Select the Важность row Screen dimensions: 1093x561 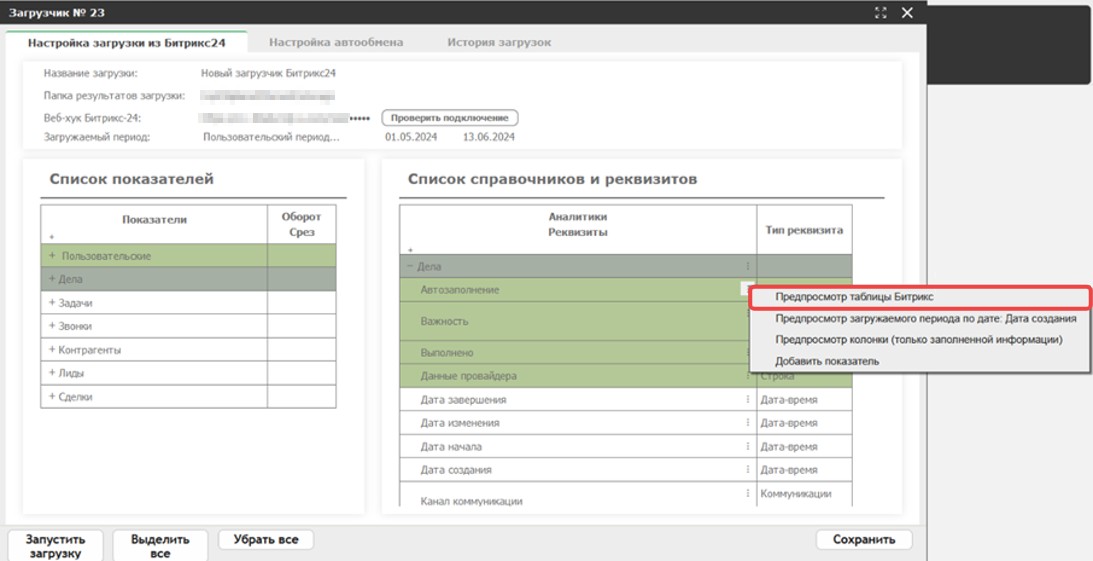(578, 321)
